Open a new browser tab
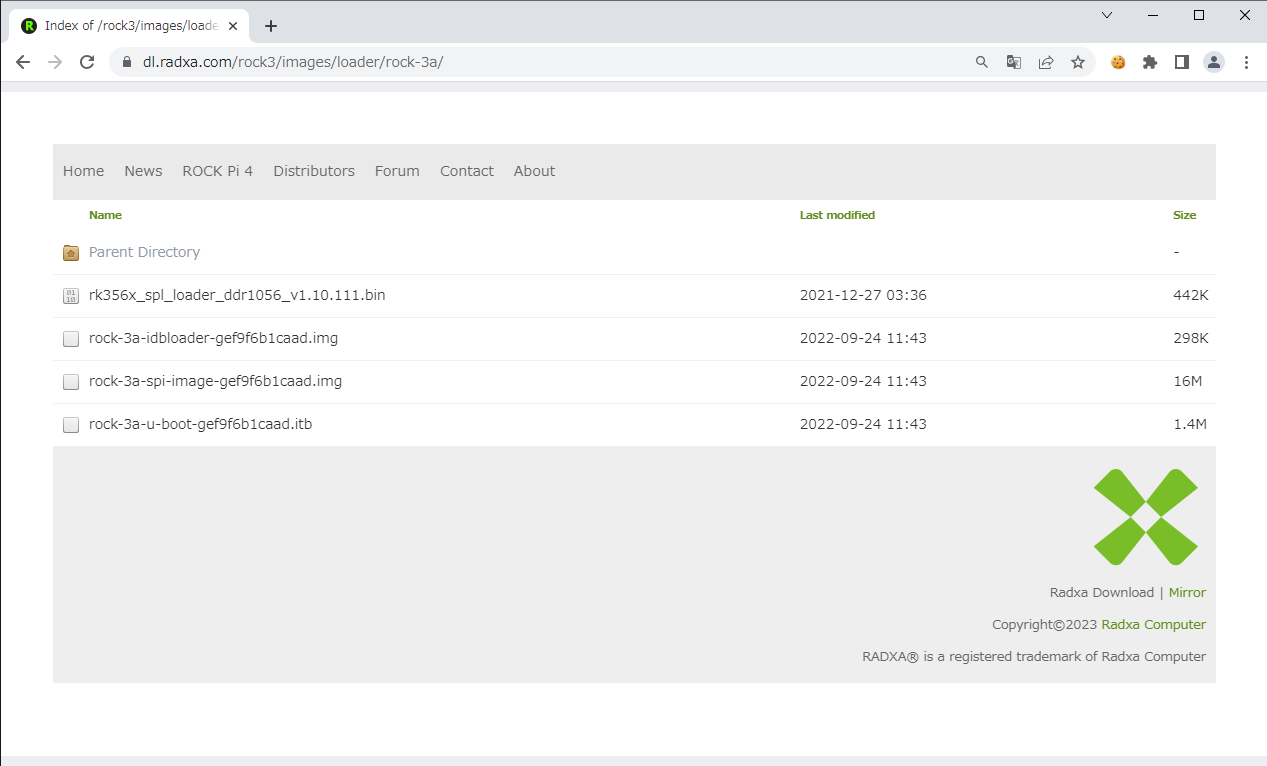The image size is (1267, 766). tap(271, 26)
